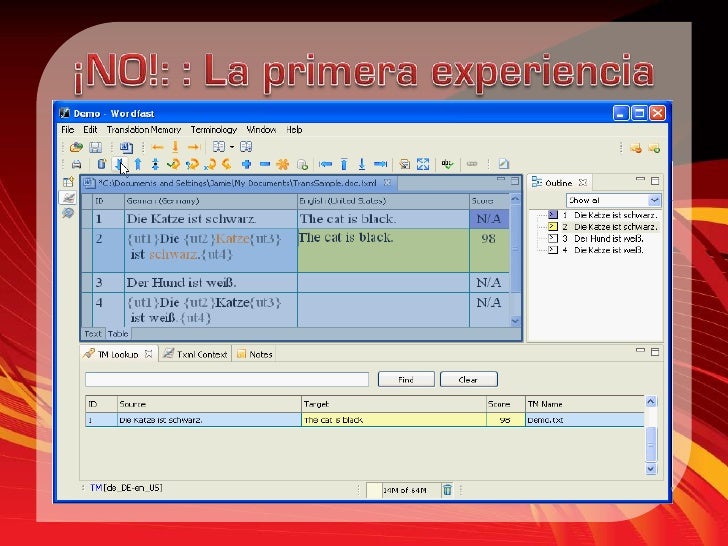Screen dimensions: 728x546
Task: Maximize the Outline panel
Action: pyautogui.click(x=655, y=181)
